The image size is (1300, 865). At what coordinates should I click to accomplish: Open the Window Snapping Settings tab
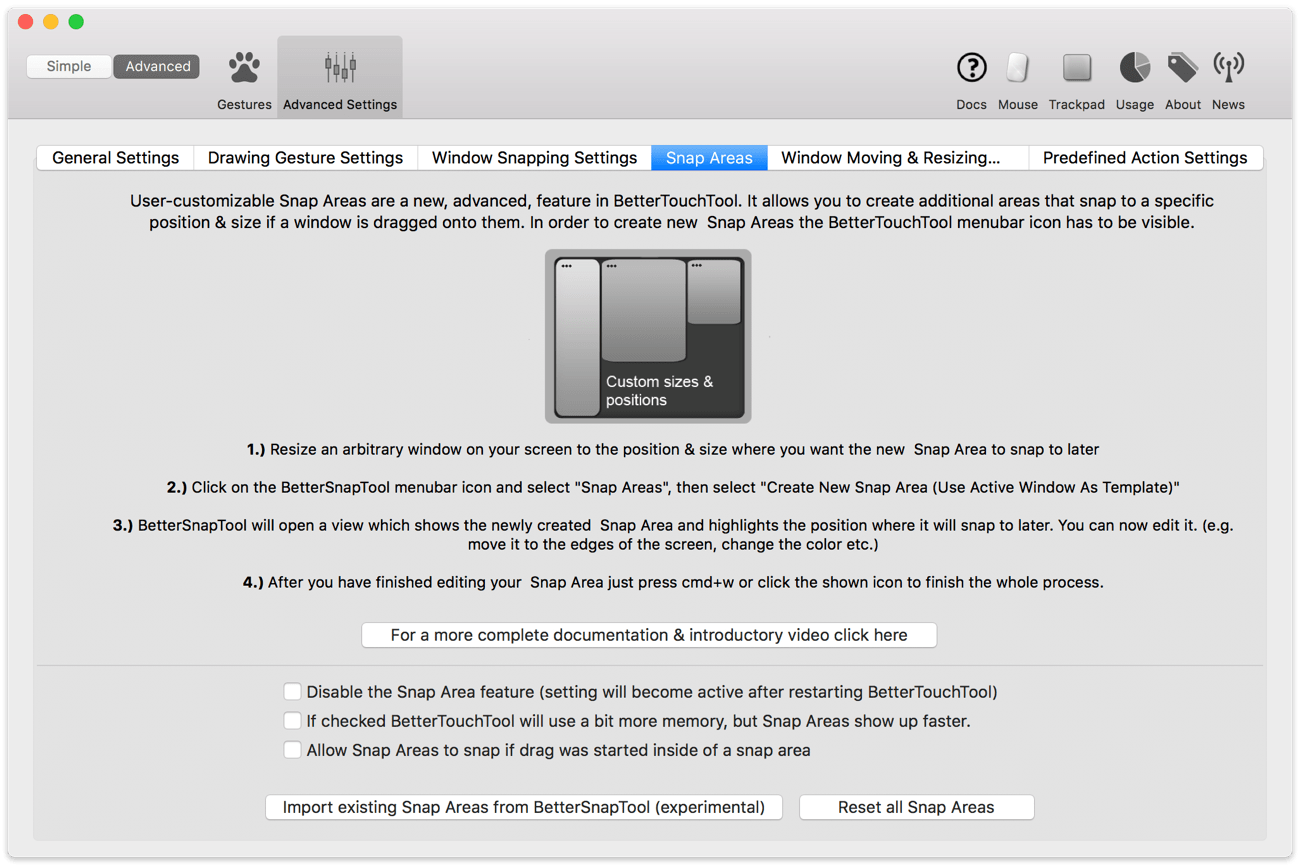point(534,158)
